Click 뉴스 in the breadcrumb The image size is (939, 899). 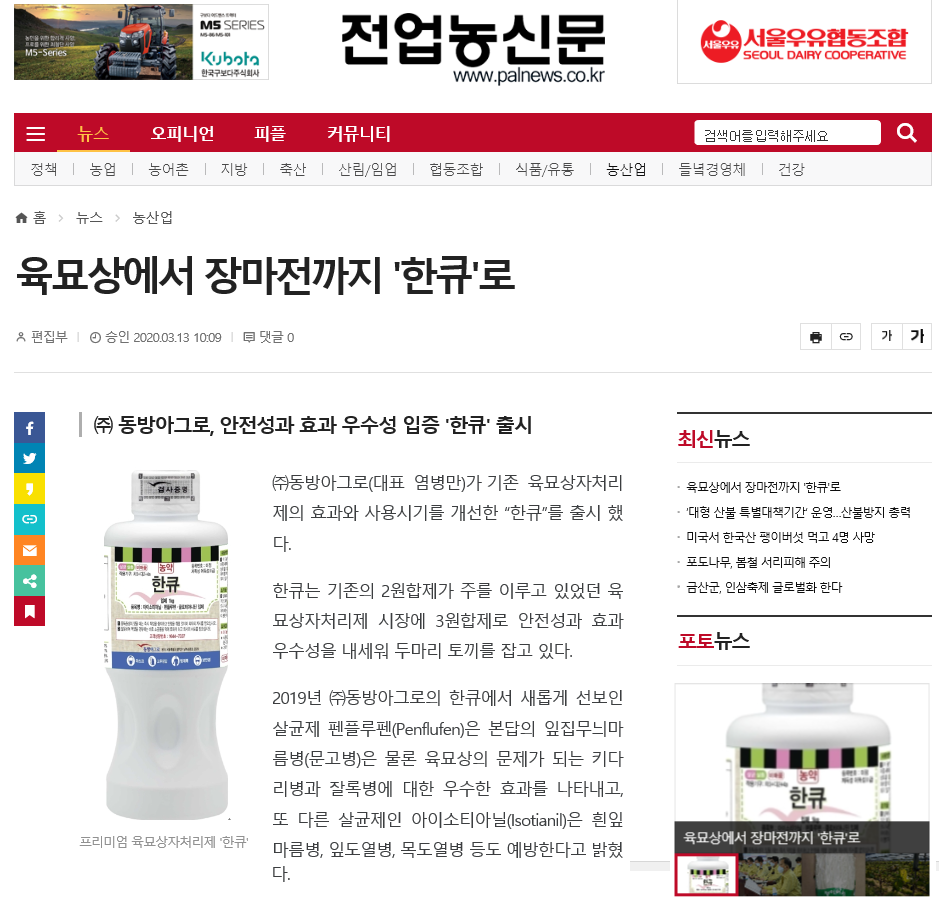[89, 218]
